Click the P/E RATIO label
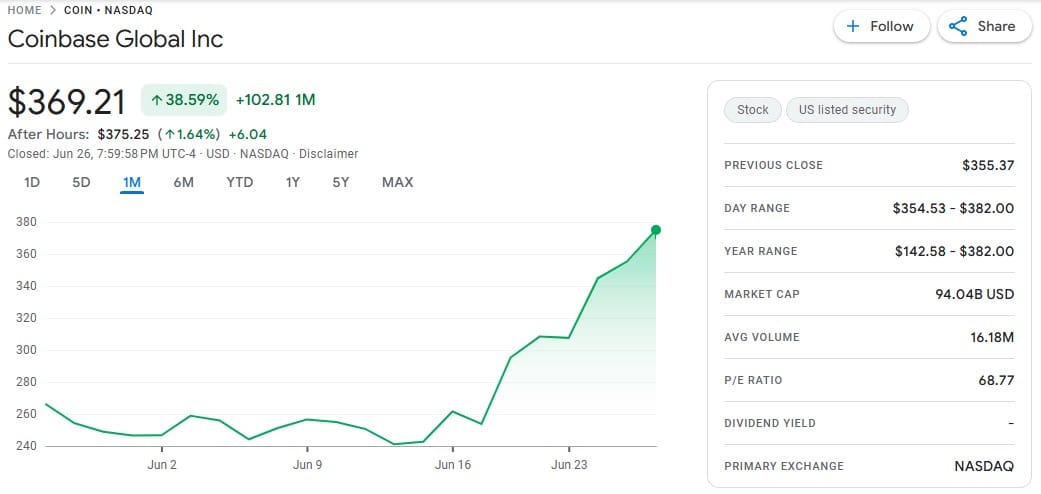The width and height of the screenshot is (1041, 494). (x=754, y=380)
